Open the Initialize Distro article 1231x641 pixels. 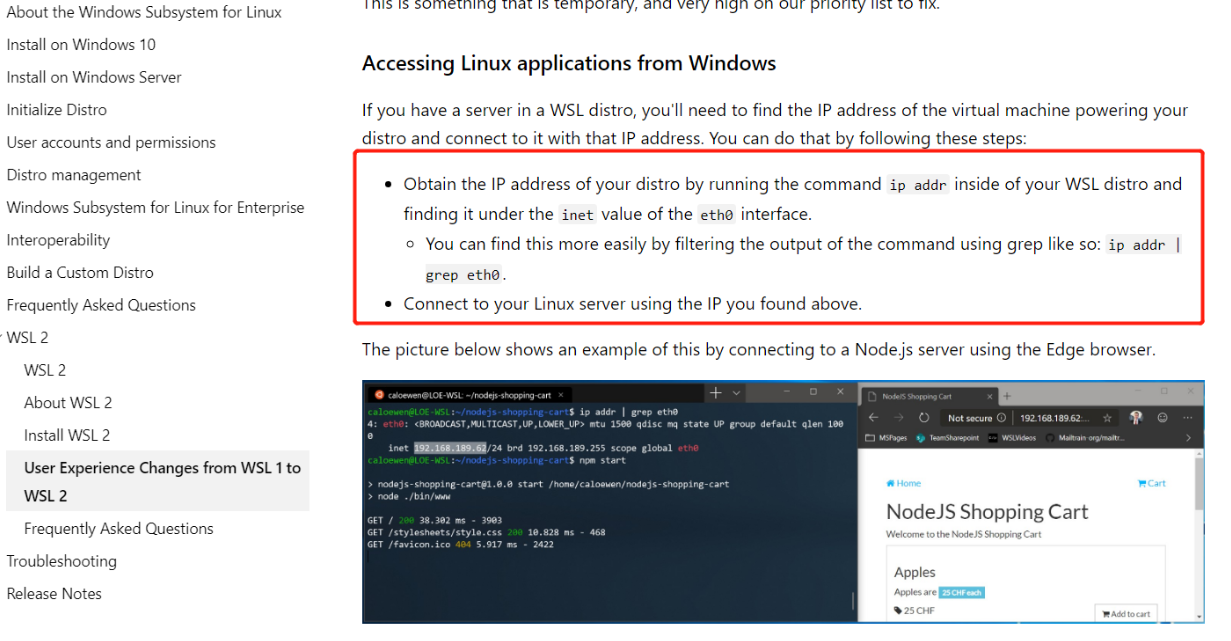(x=56, y=110)
